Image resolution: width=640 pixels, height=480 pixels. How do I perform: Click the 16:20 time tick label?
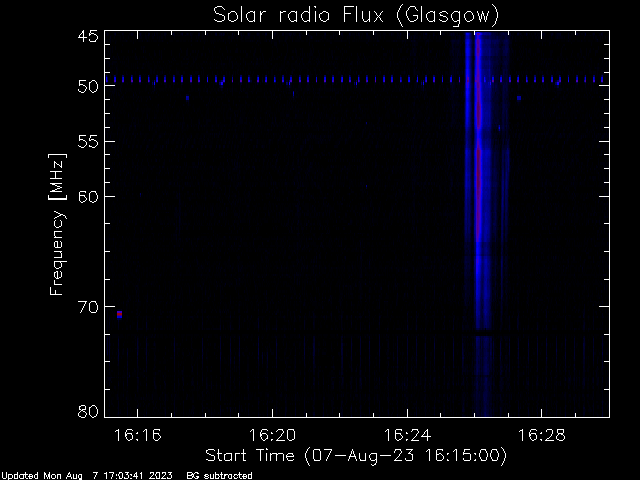point(272,435)
